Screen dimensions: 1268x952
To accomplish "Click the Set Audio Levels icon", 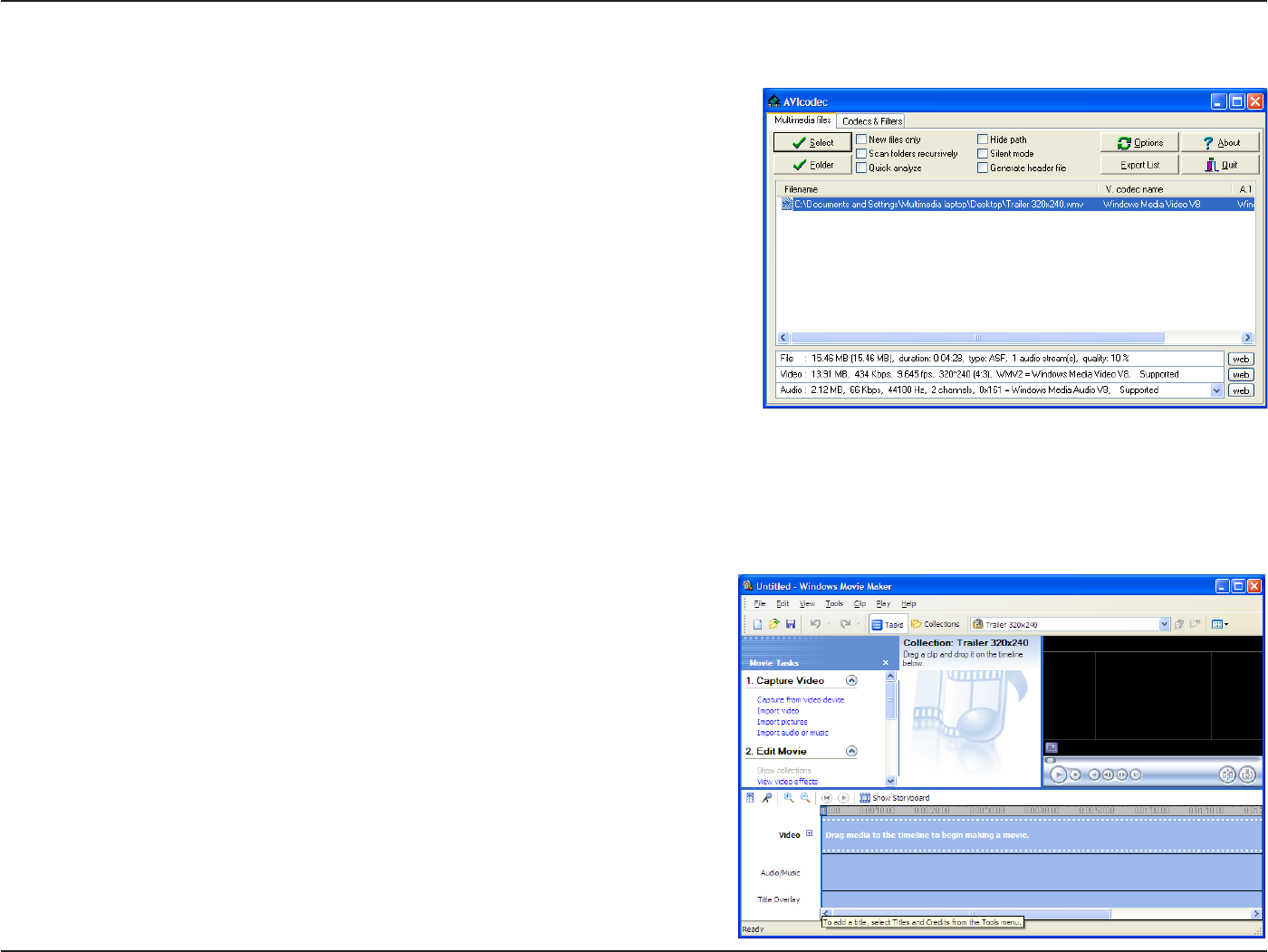I will tap(750, 798).
